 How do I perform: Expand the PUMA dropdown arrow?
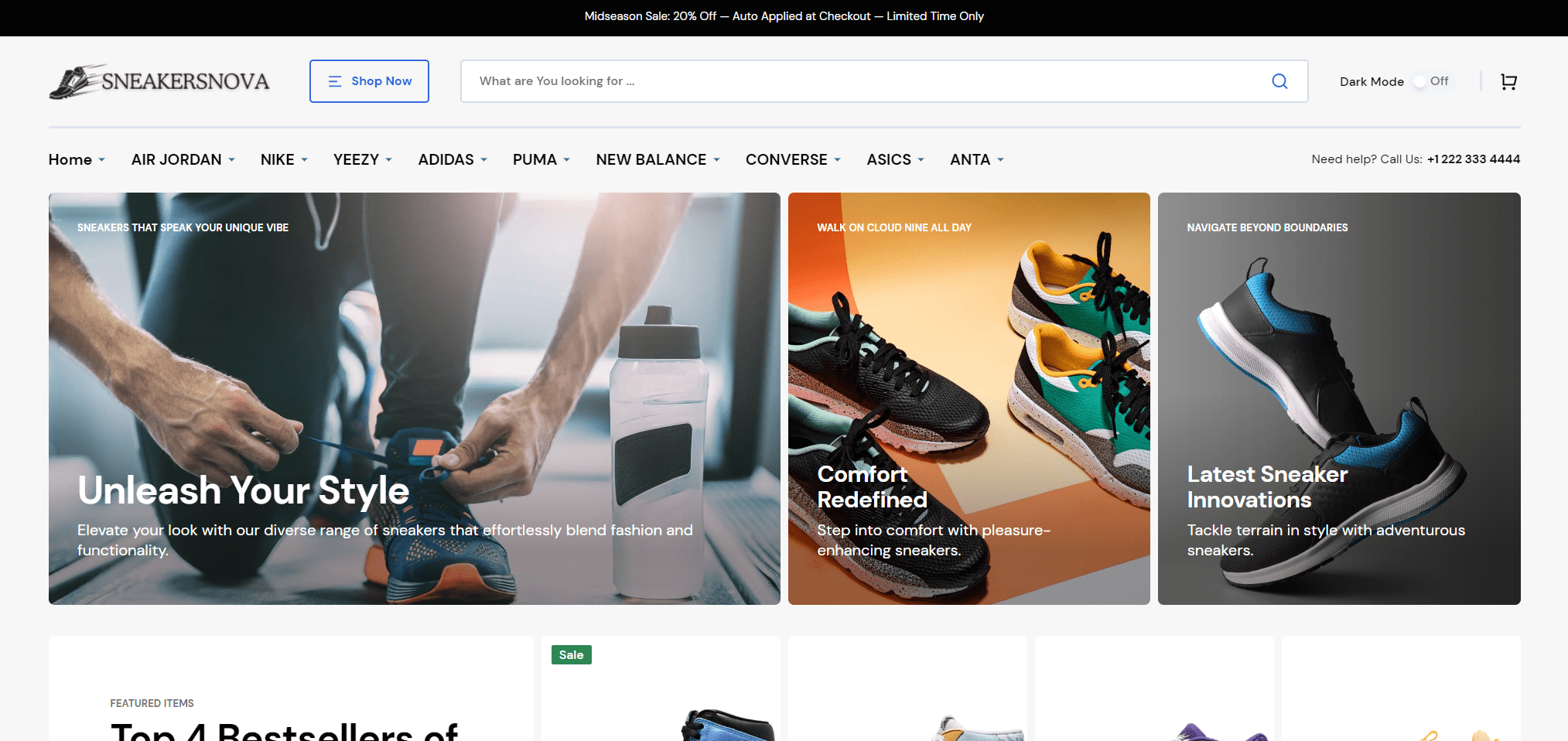[x=566, y=160]
